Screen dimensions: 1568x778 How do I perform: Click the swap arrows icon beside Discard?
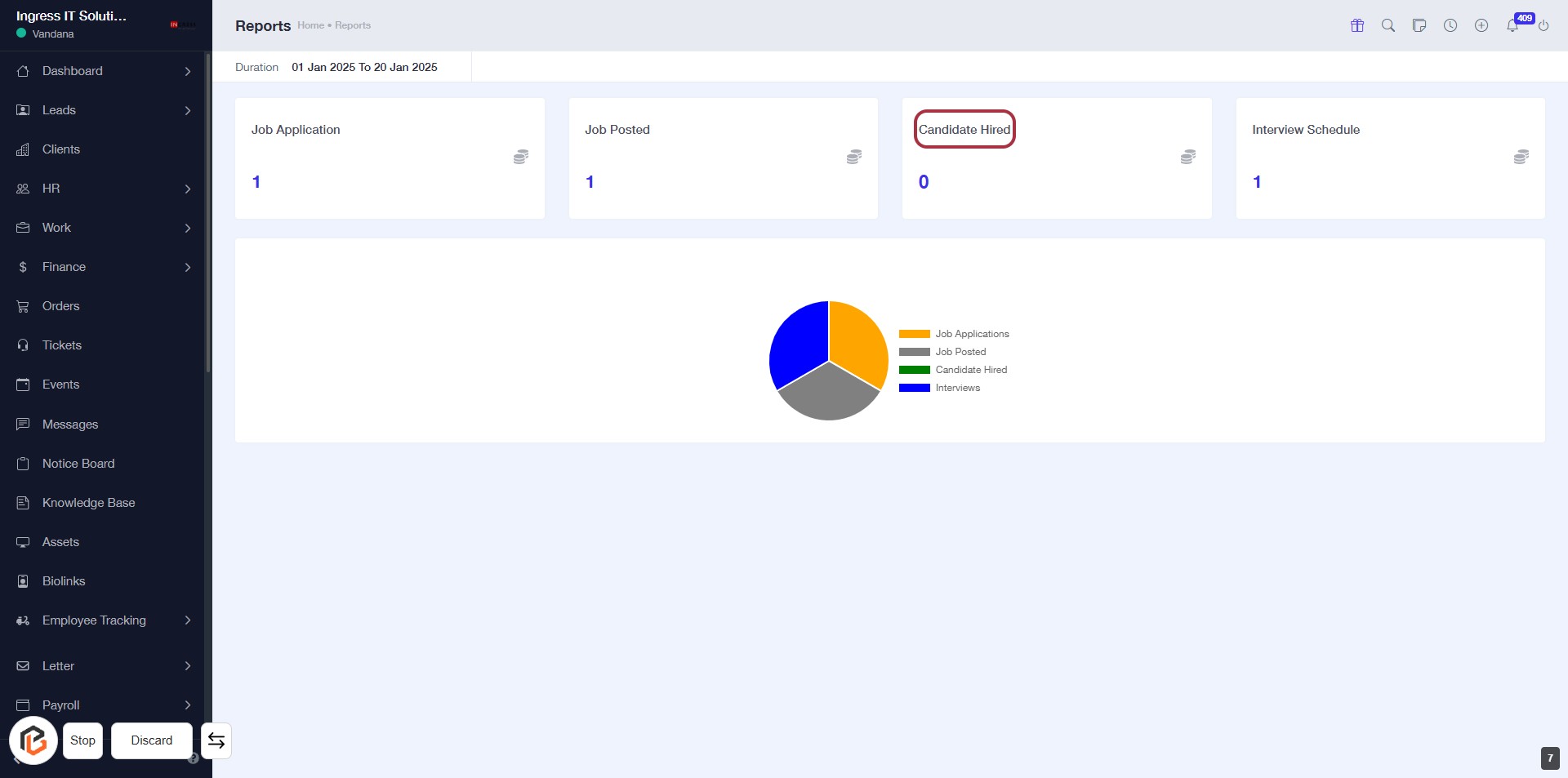[x=216, y=740]
